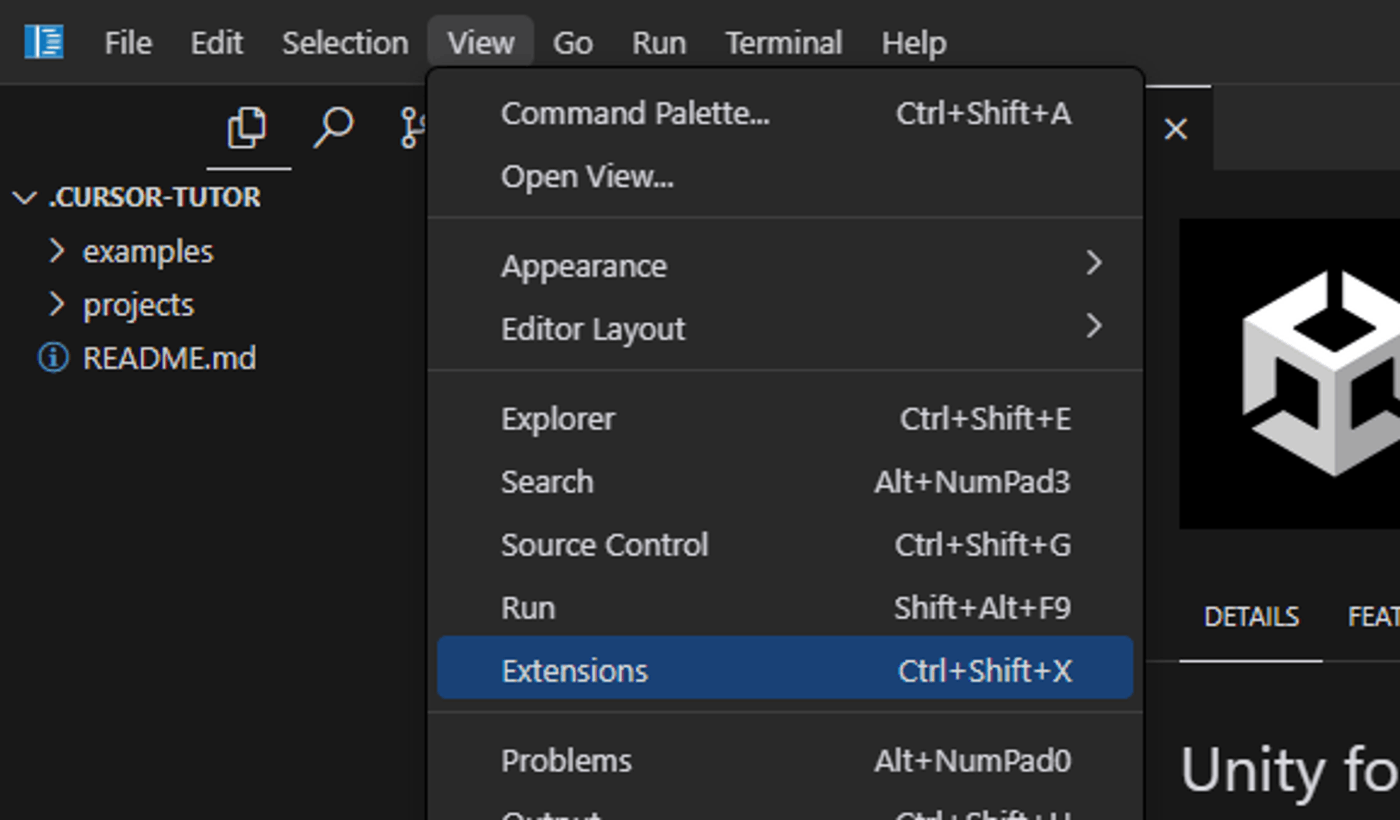
Task: Collapse the .CURSOR-TUTOR root folder
Action: click(25, 197)
